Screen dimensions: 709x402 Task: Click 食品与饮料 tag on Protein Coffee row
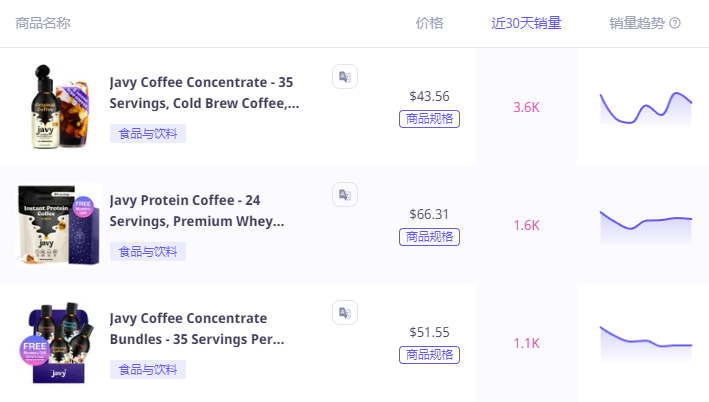pyautogui.click(x=148, y=251)
